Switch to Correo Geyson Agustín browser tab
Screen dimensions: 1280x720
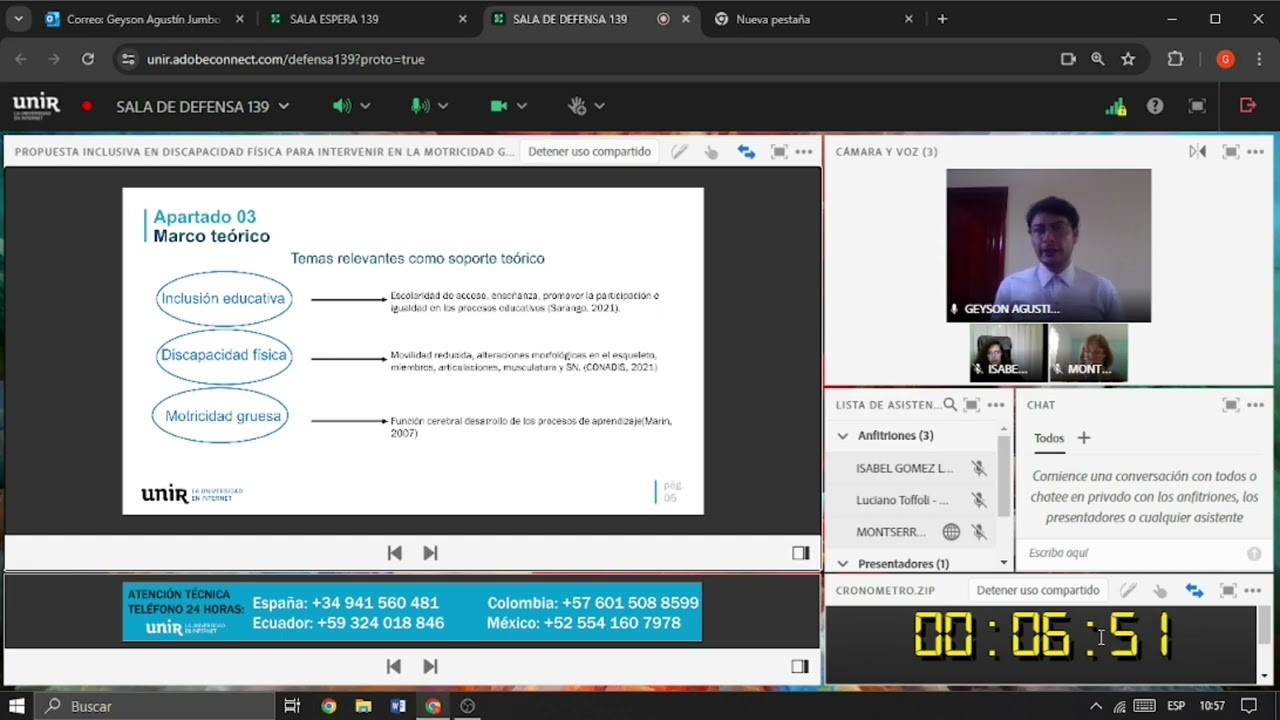(x=144, y=19)
